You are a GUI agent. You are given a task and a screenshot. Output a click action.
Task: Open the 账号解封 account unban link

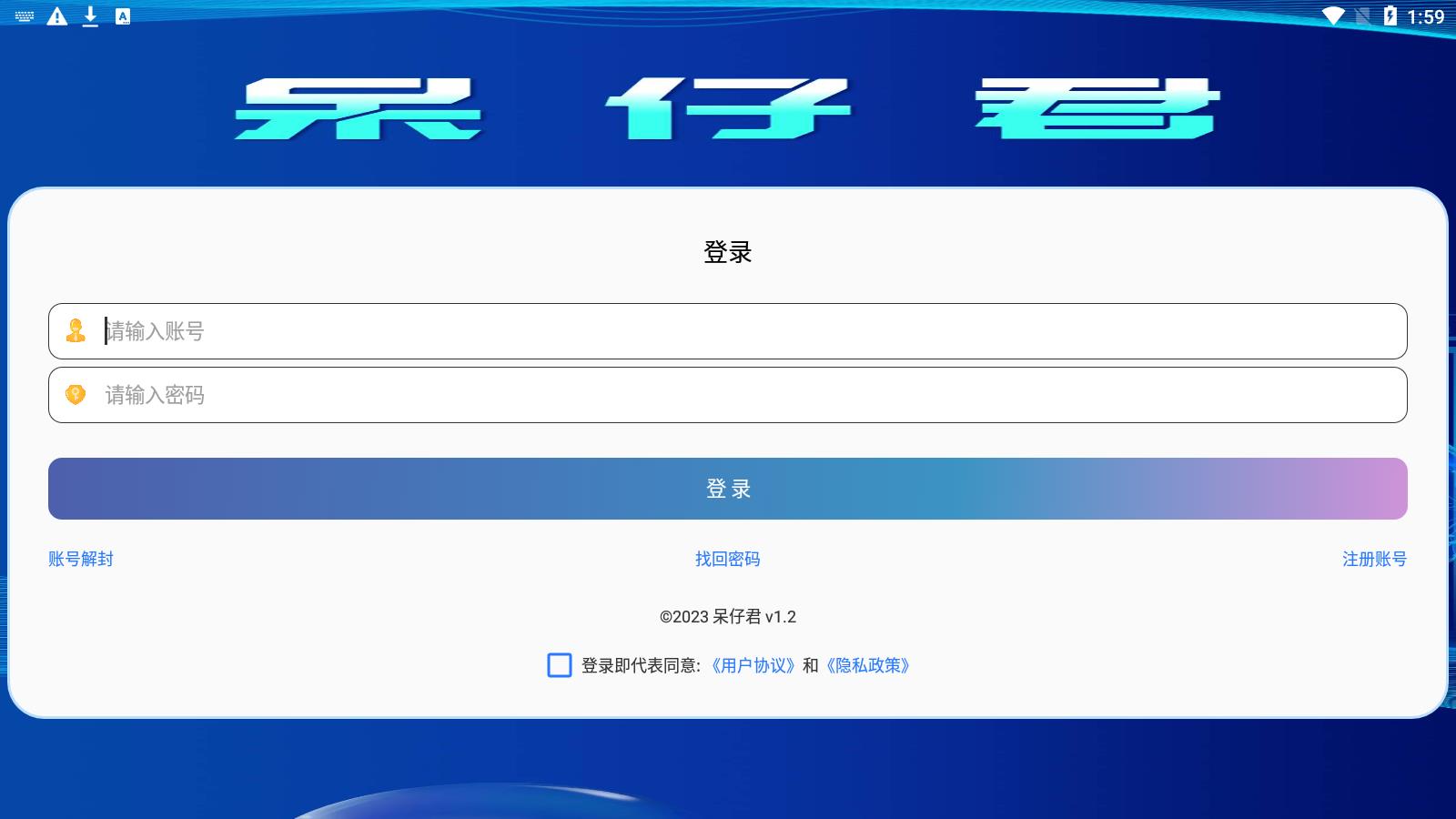(x=80, y=560)
